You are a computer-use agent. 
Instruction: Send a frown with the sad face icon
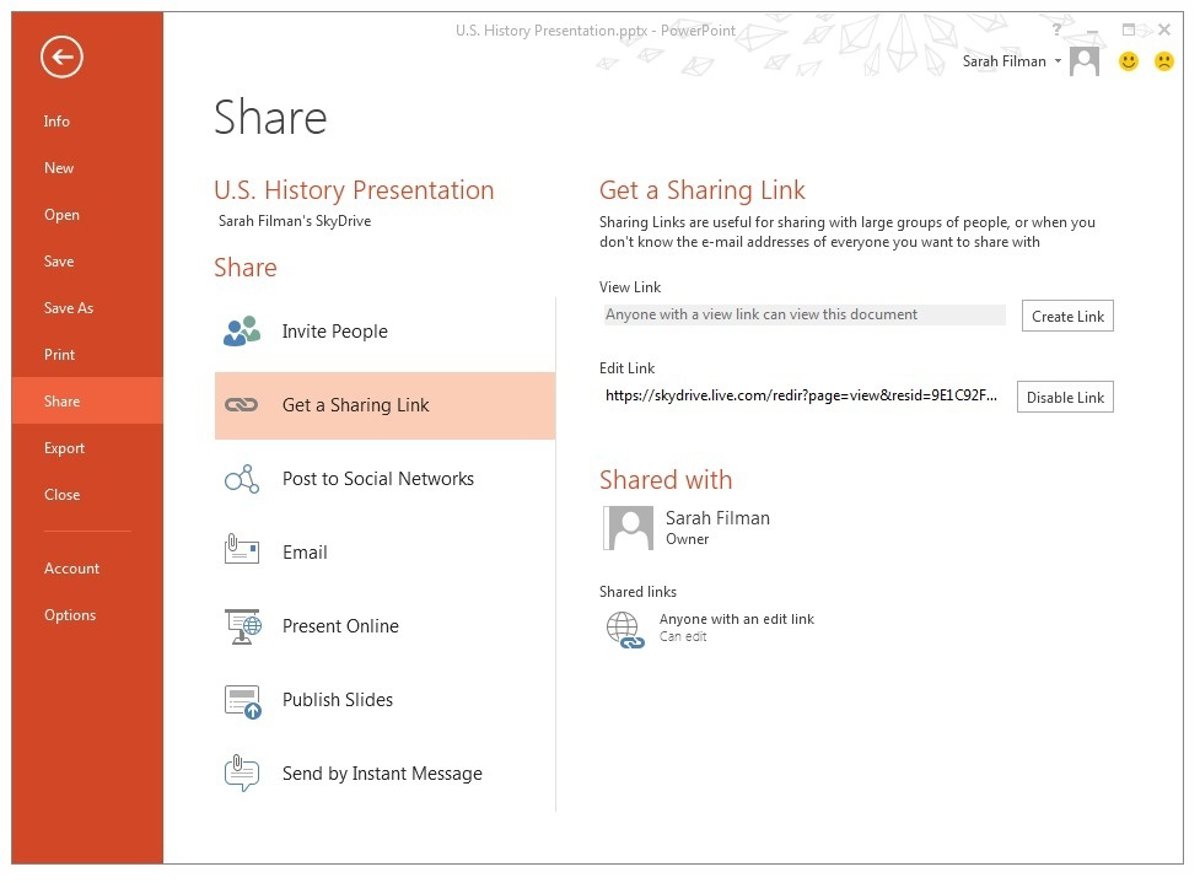click(x=1164, y=62)
